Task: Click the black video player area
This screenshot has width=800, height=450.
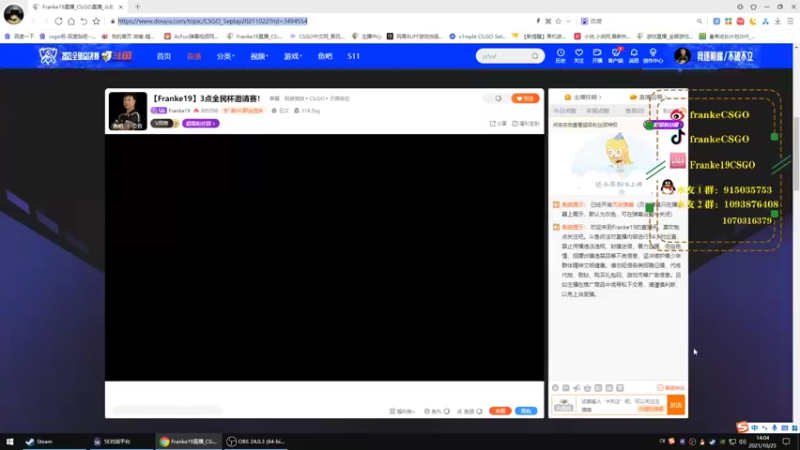Action: coord(324,258)
